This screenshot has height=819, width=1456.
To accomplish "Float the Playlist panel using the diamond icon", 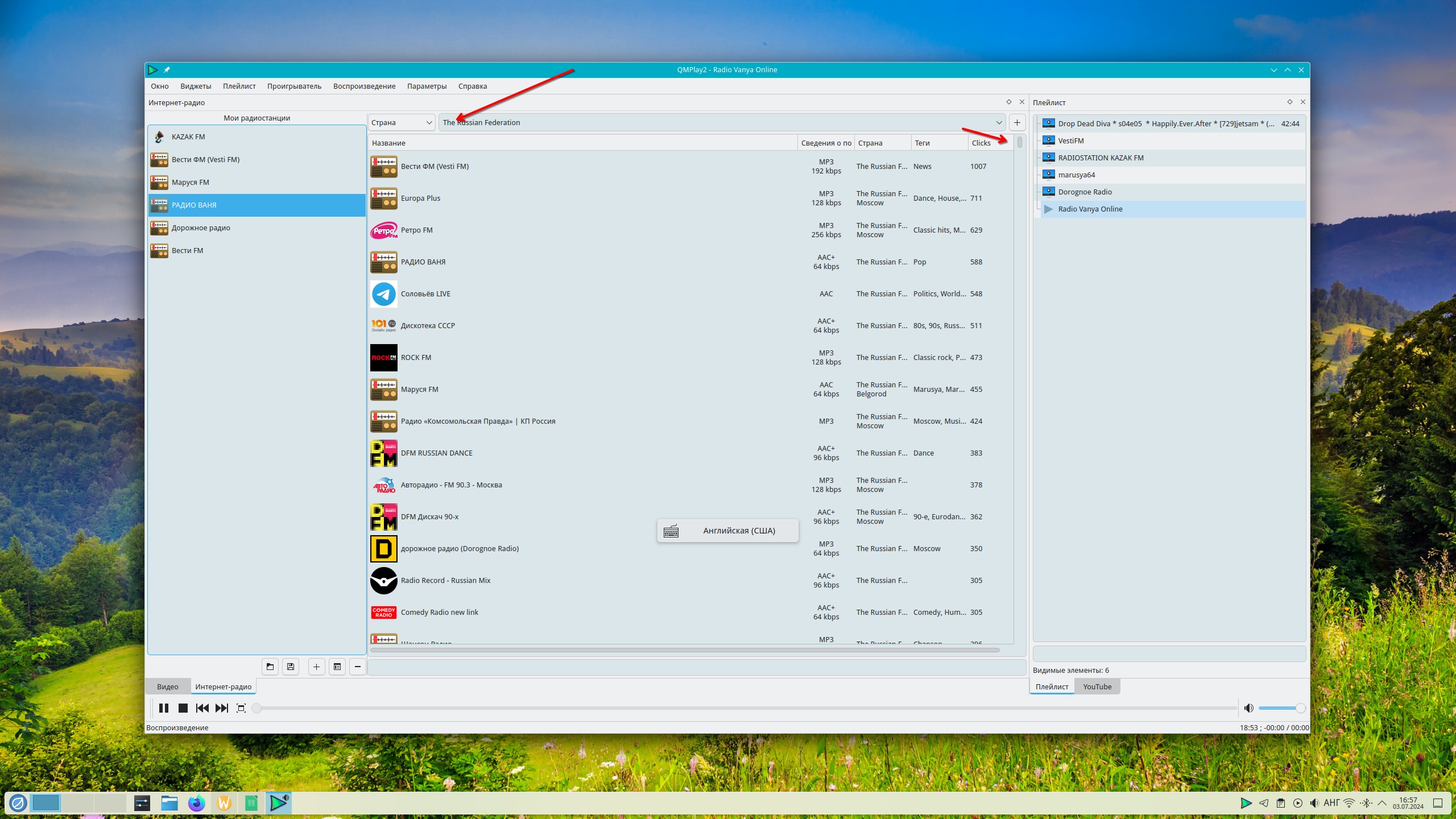I will click(1289, 102).
